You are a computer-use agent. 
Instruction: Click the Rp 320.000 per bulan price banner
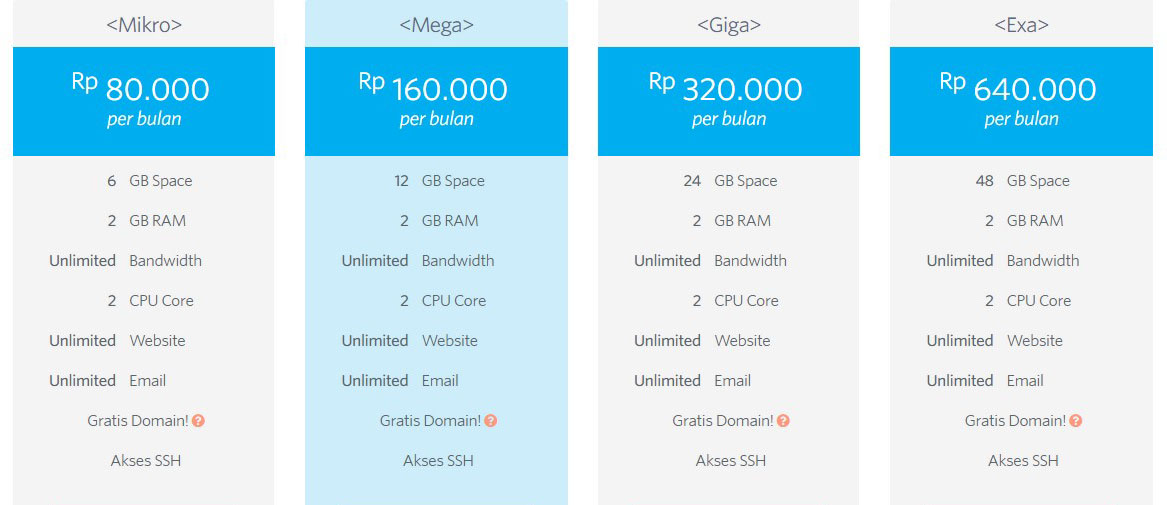coord(729,101)
